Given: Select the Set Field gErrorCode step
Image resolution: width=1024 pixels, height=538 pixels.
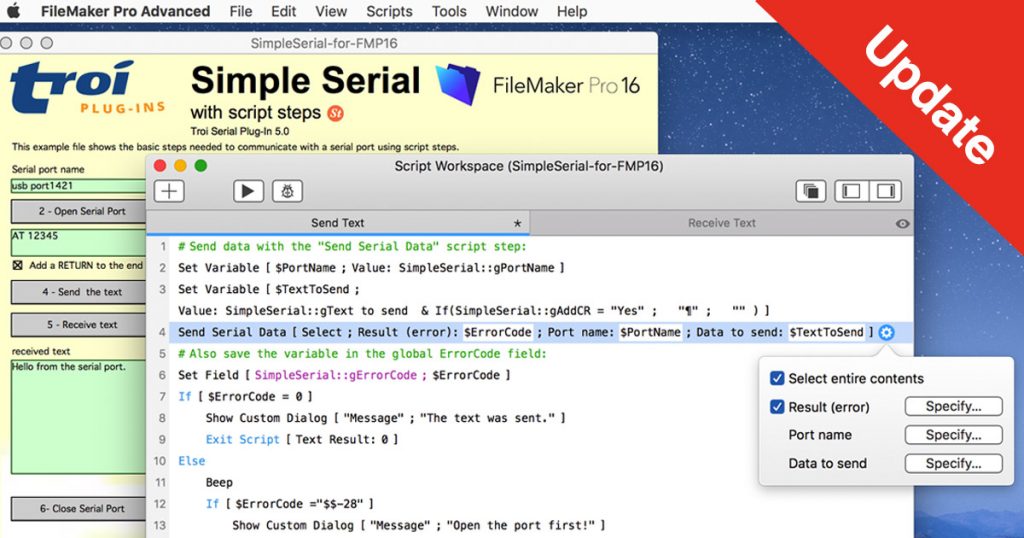Looking at the screenshot, I should coord(344,375).
